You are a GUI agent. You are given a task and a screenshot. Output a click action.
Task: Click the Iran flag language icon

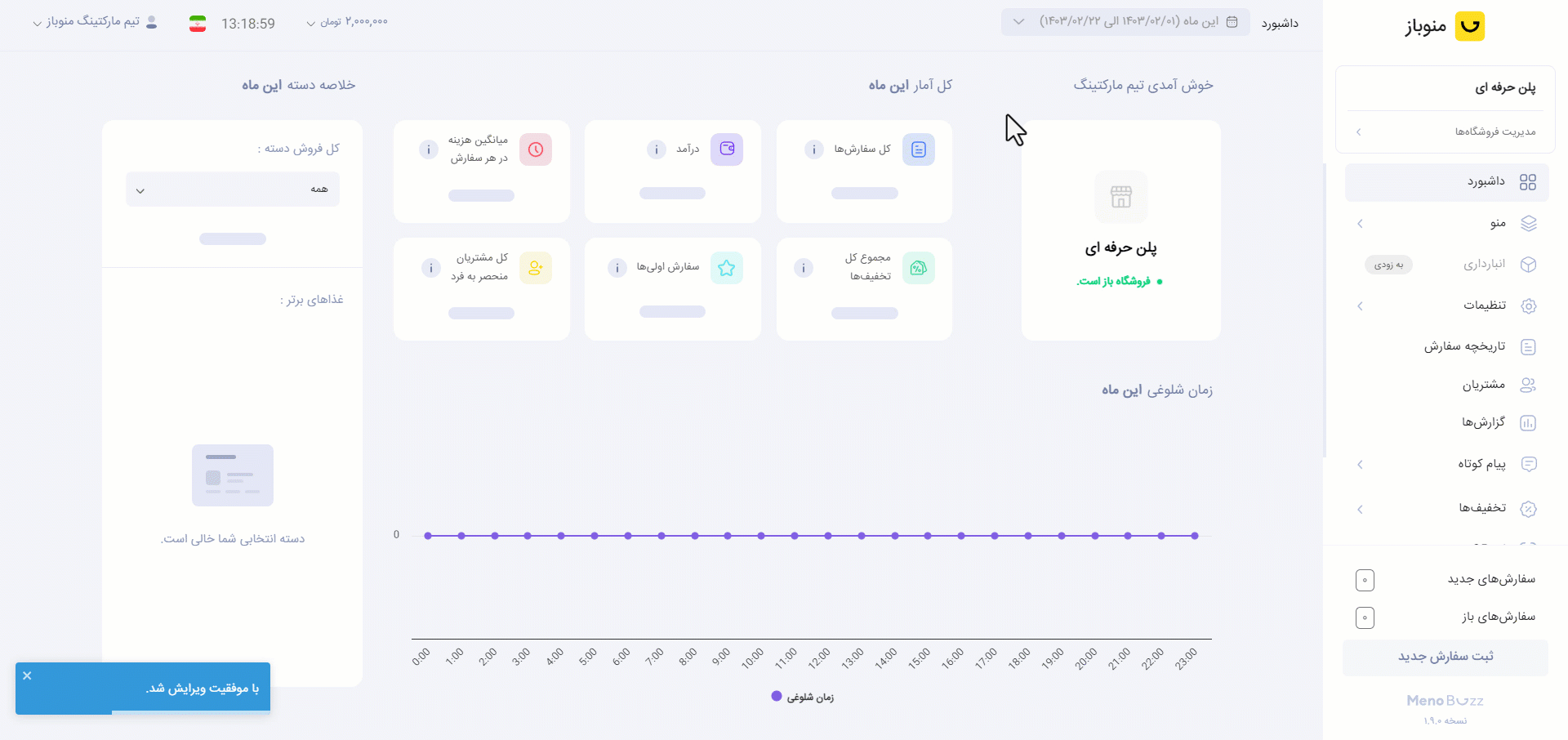point(198,24)
